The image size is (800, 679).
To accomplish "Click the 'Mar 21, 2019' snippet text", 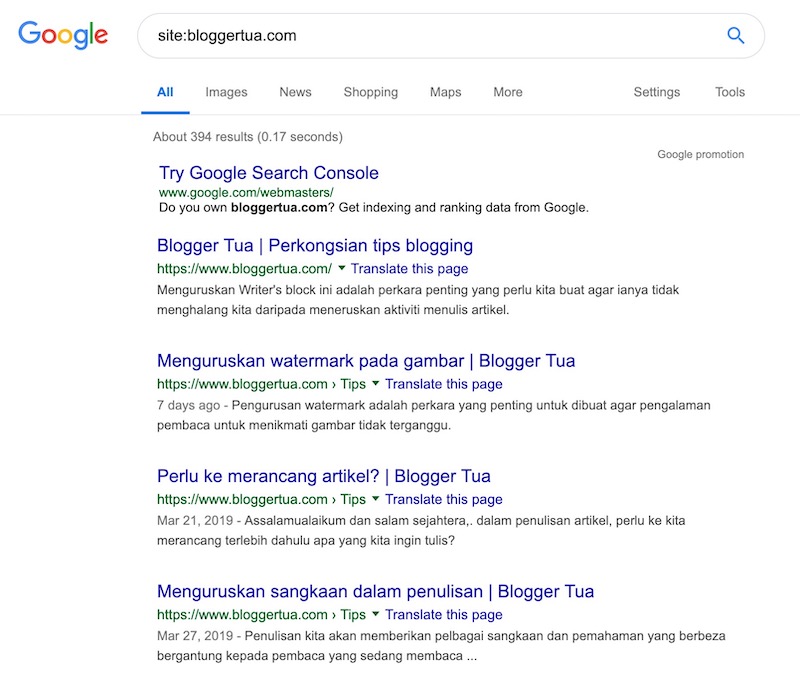I will [x=195, y=520].
